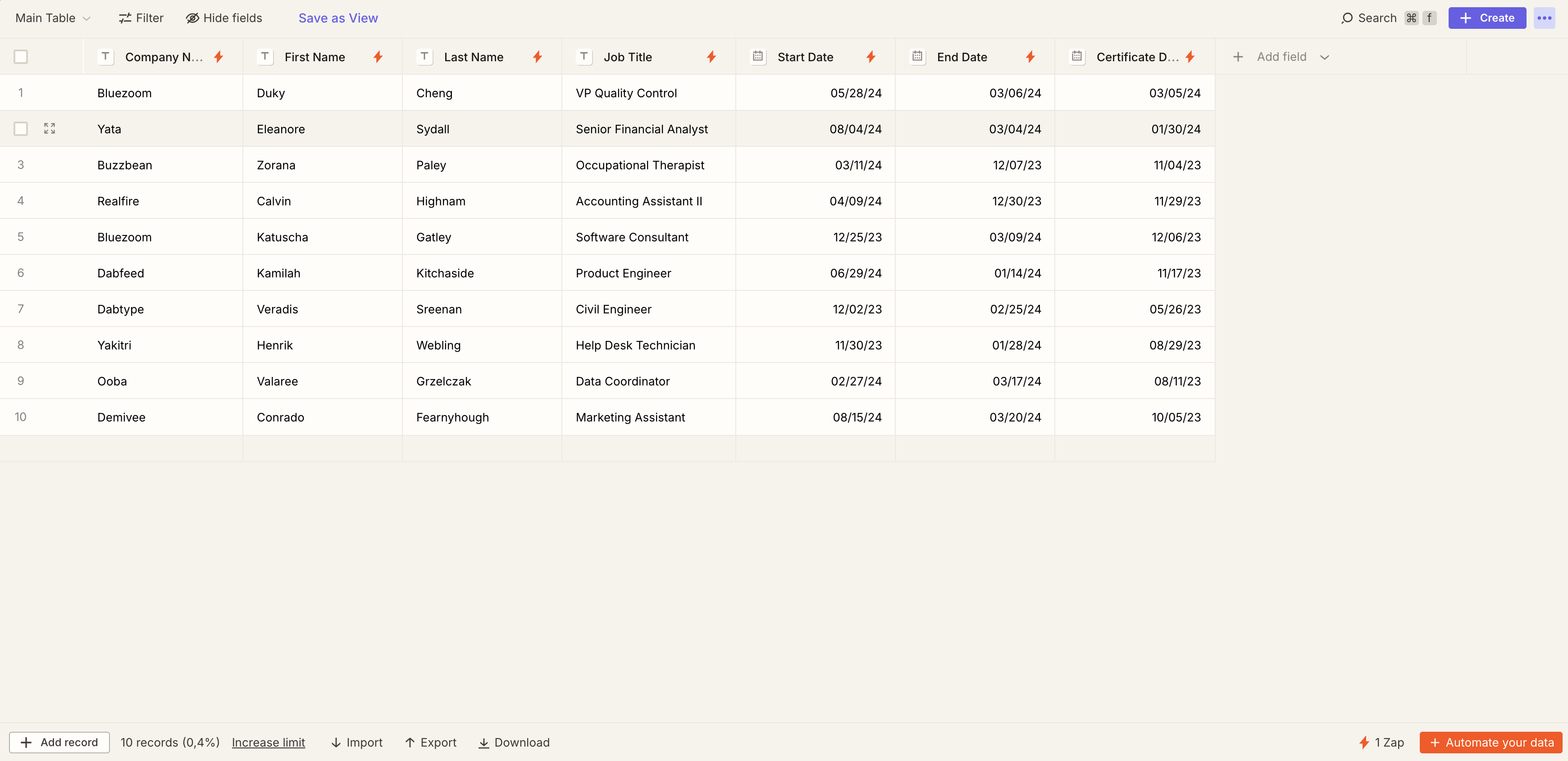
Task: Click the Filter toolbar button
Action: [141, 18]
